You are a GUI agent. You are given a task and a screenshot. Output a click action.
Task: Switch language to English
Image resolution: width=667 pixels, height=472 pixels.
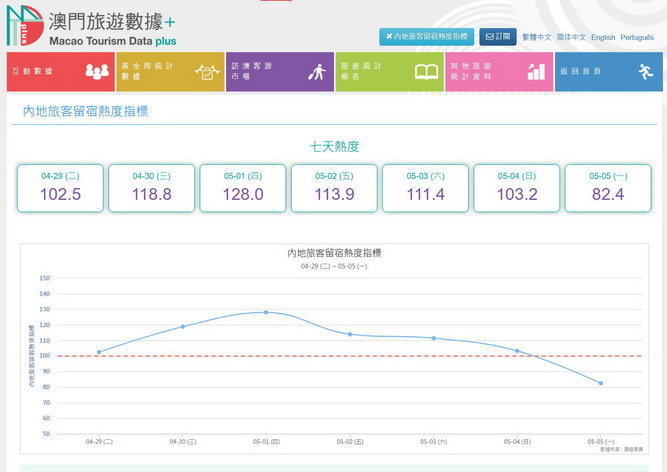(603, 37)
